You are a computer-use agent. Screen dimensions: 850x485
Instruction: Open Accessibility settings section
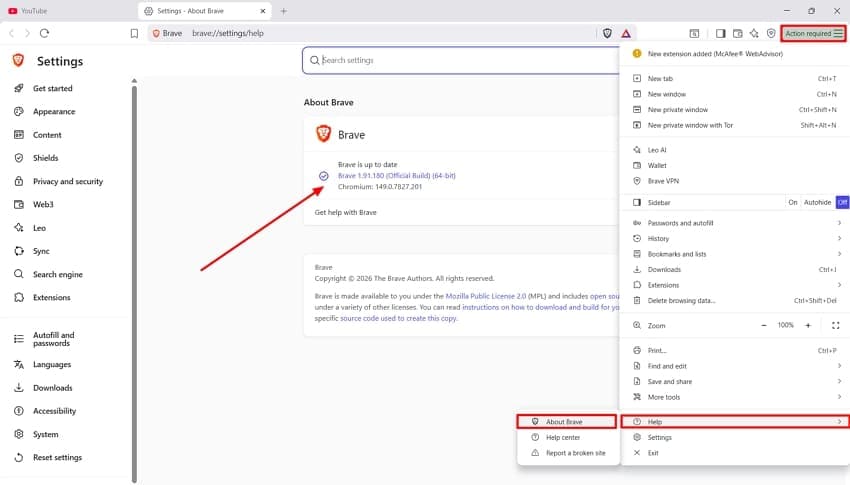pyautogui.click(x=54, y=411)
